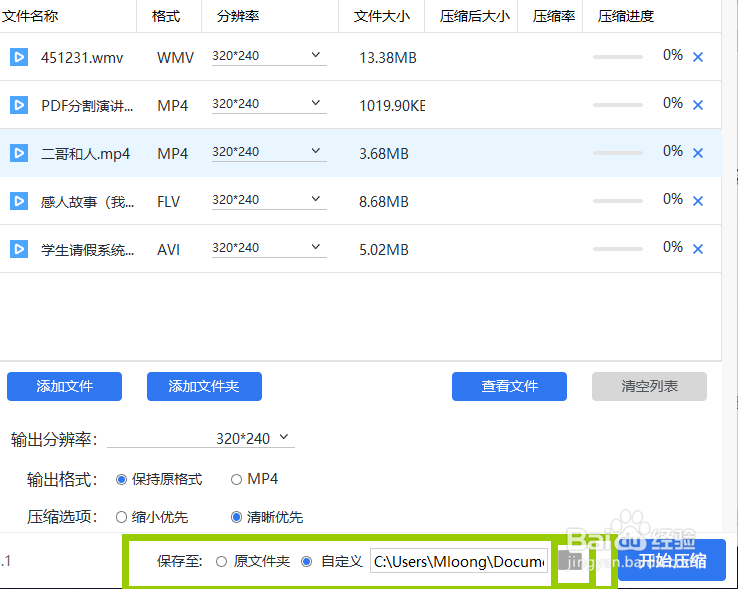738x589 pixels.
Task: Click progress bar of 二哥和人.mp4
Action: 618,153
